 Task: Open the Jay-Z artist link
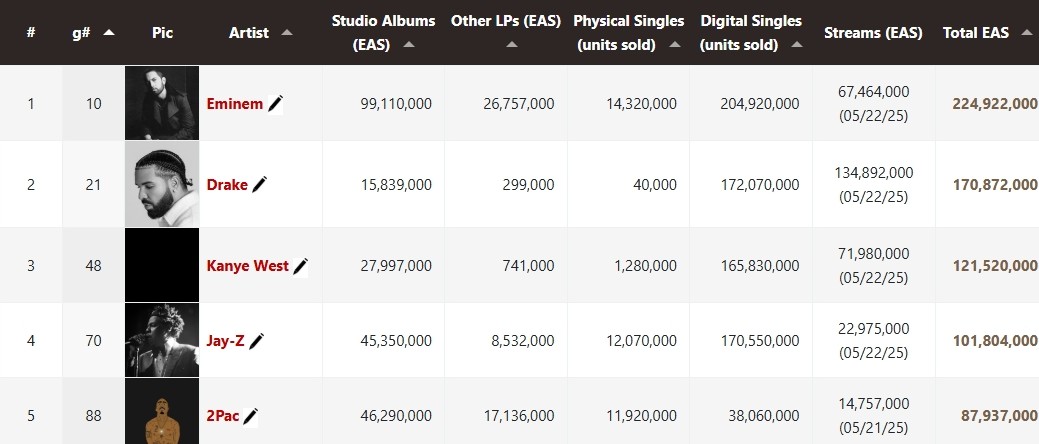click(x=225, y=341)
